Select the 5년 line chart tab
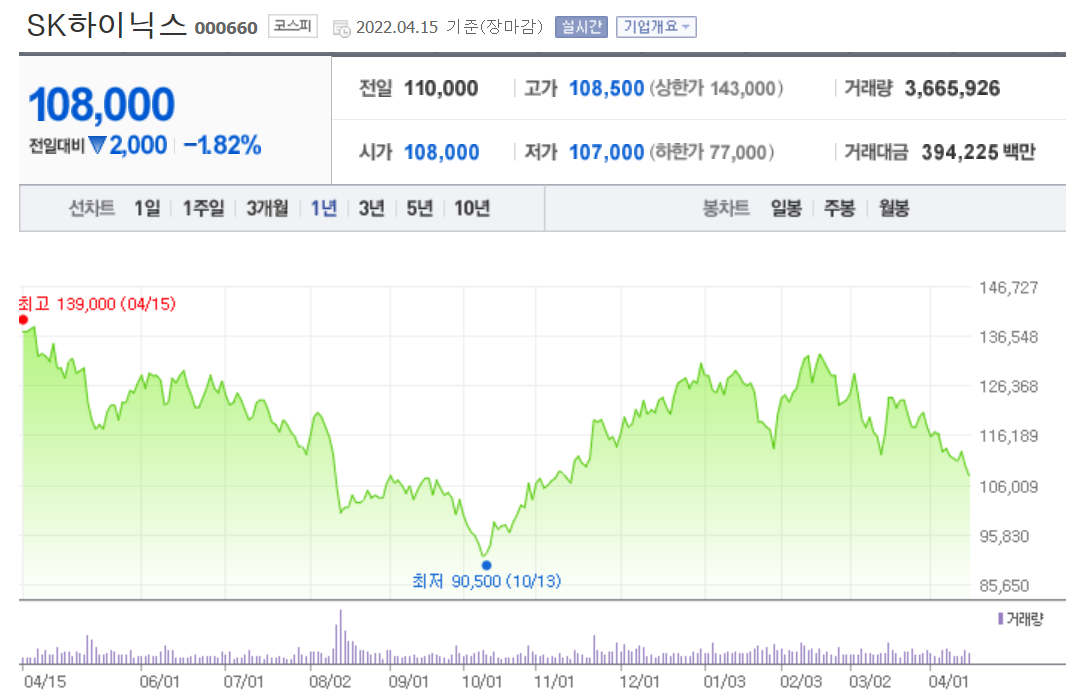 (x=419, y=208)
